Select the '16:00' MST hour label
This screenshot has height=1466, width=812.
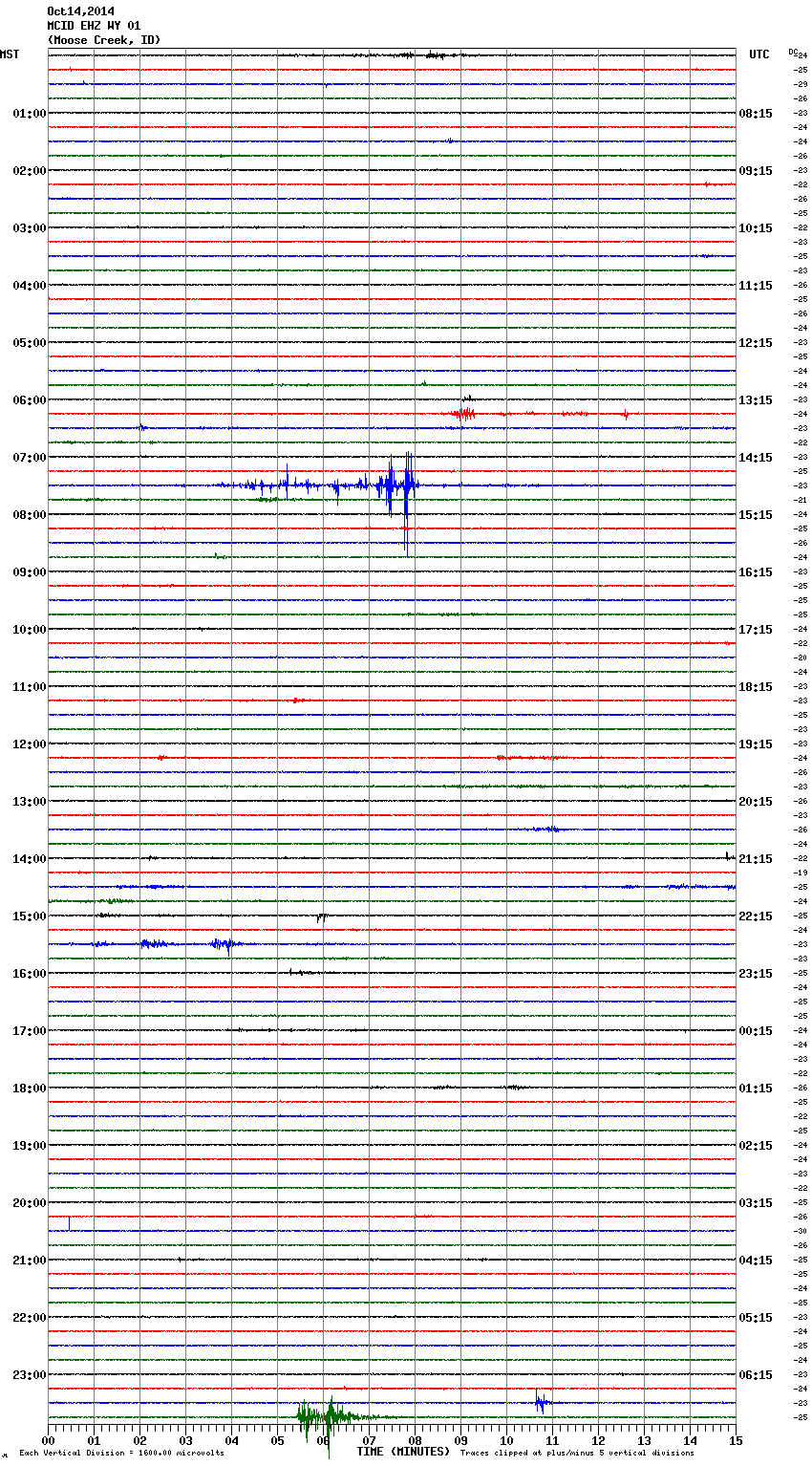pyautogui.click(x=29, y=974)
